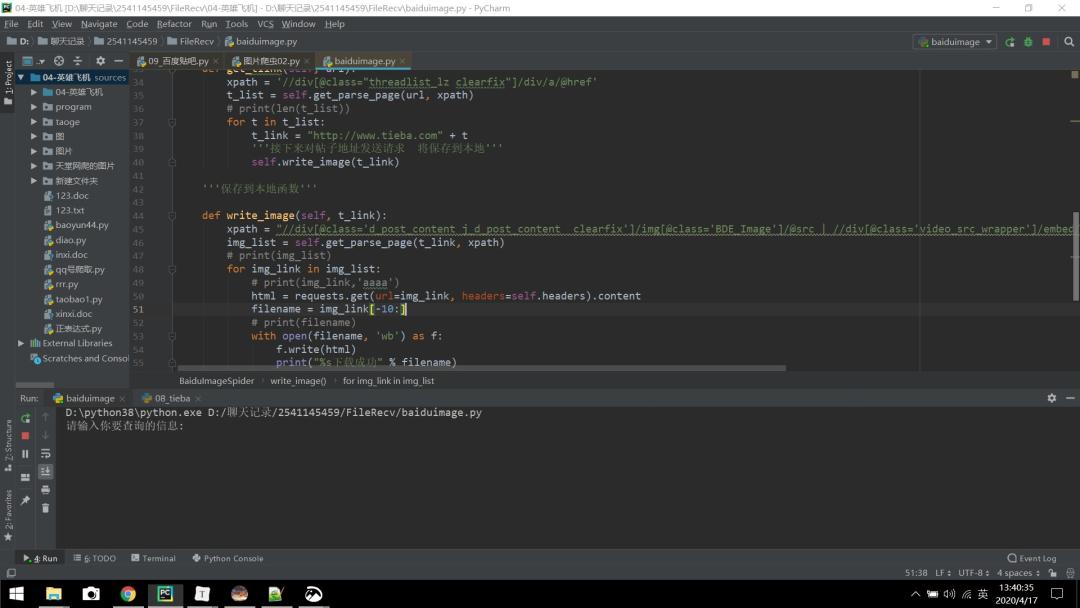1080x608 pixels.
Task: Open Chrome from the Windows taskbar
Action: click(x=128, y=594)
